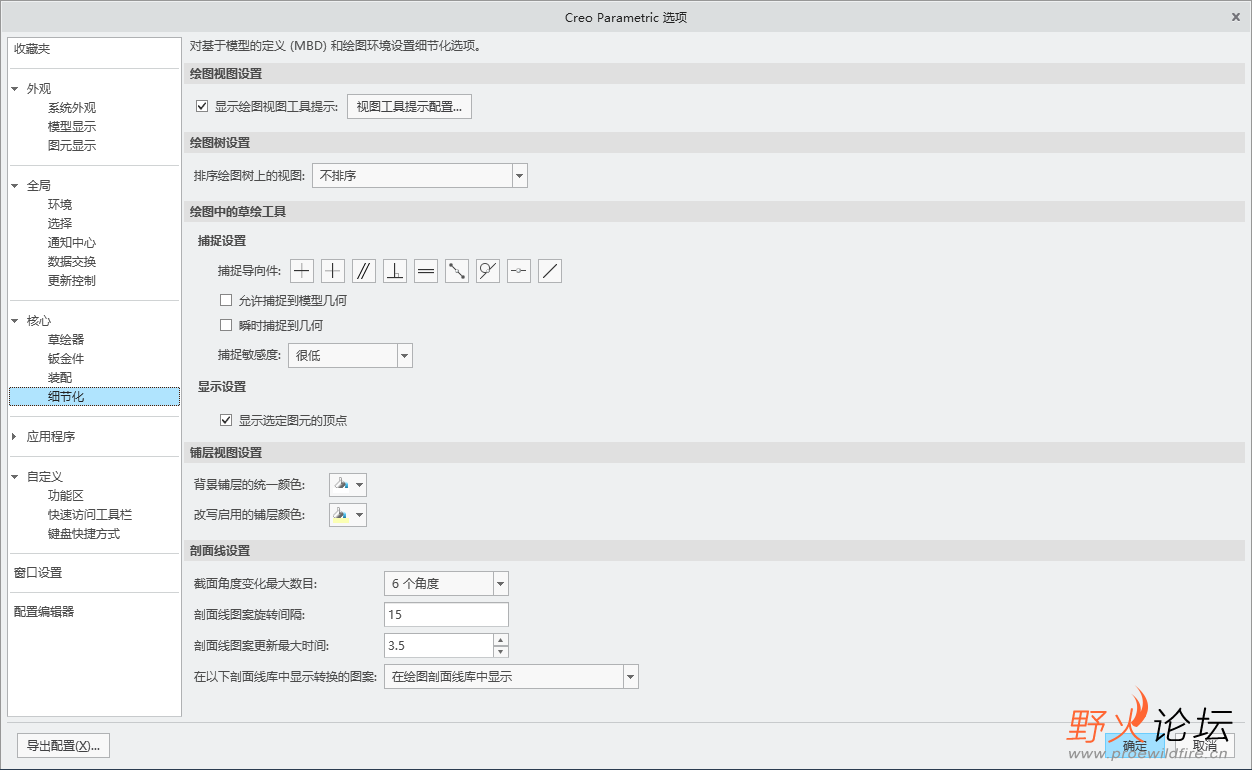This screenshot has width=1252, height=770.
Task: Expand the 应用程序 tree group
Action: 15,437
